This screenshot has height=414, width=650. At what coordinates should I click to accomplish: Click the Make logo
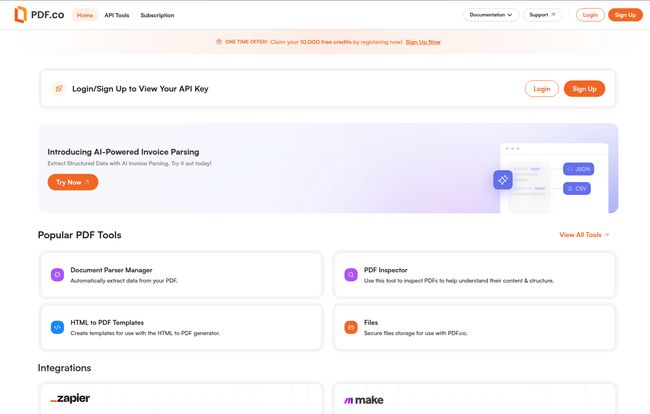pos(364,400)
